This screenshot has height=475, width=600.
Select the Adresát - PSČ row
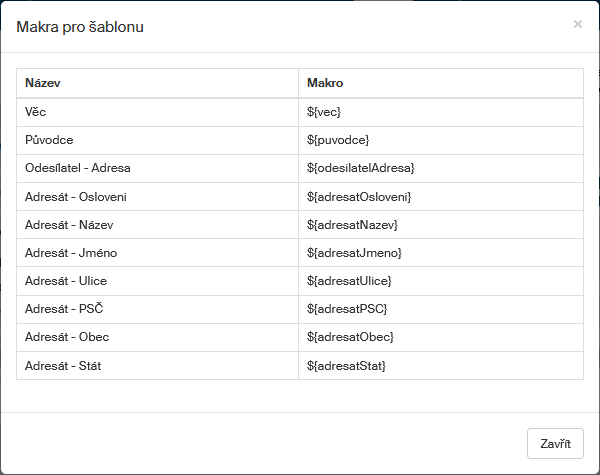coord(65,309)
